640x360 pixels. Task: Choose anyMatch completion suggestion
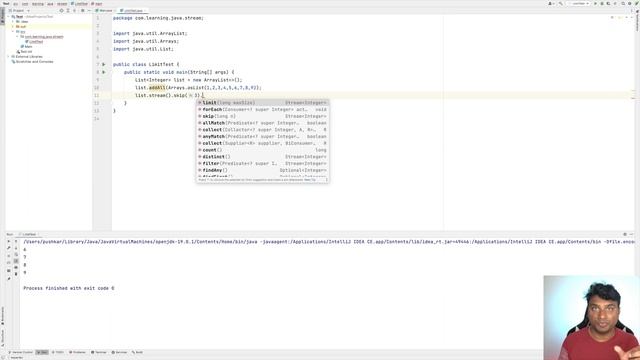click(262, 136)
